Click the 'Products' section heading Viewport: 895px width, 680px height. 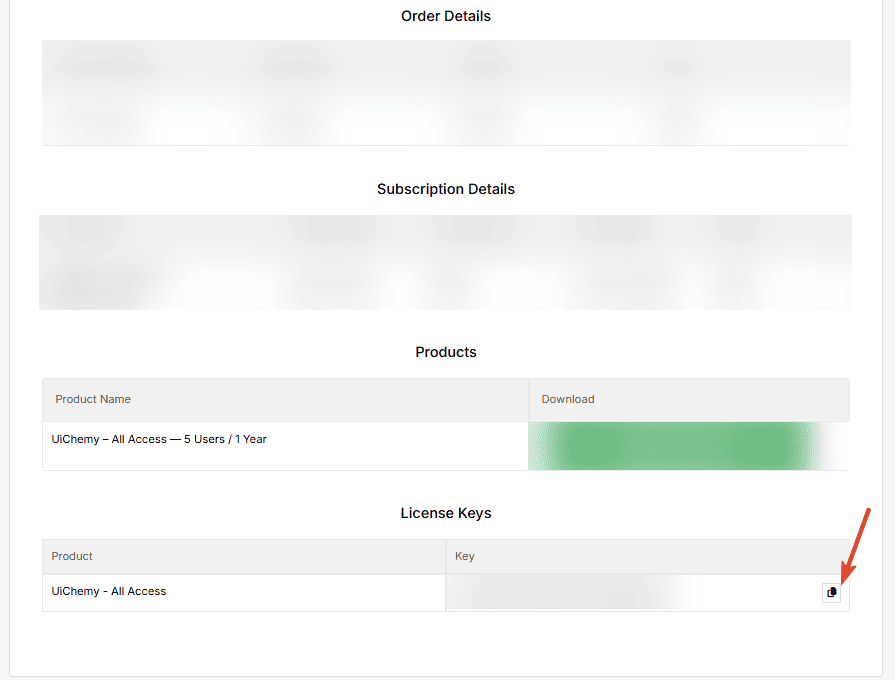coord(446,352)
